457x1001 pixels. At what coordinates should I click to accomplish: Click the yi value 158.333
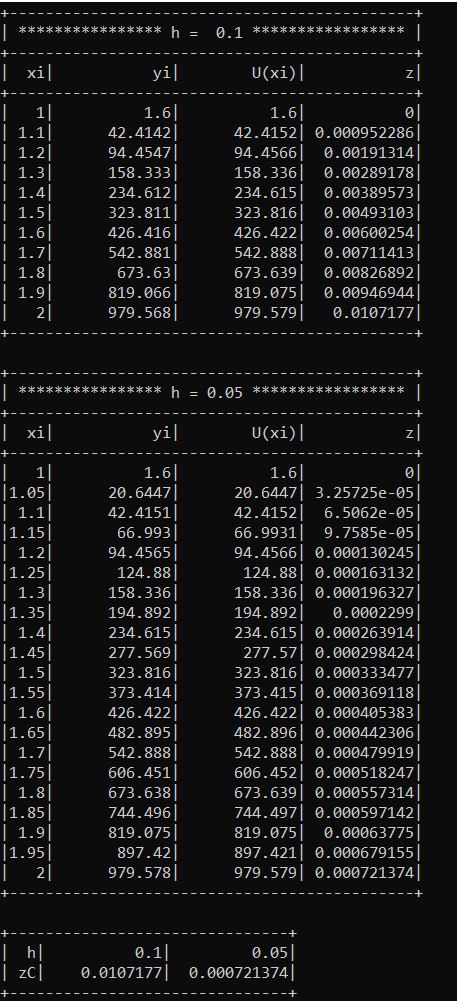pyautogui.click(x=139, y=173)
